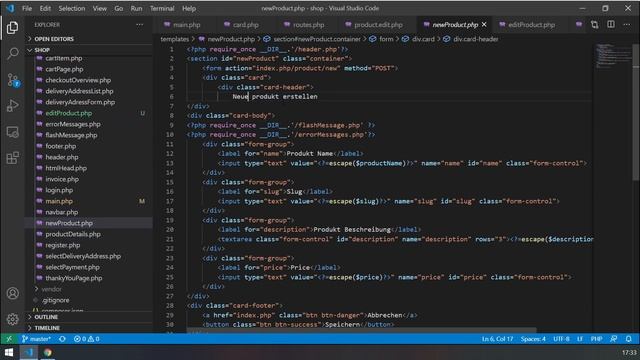The height and width of the screenshot is (360, 640).
Task: Open the Remote Explorer view
Action: click(x=13, y=132)
